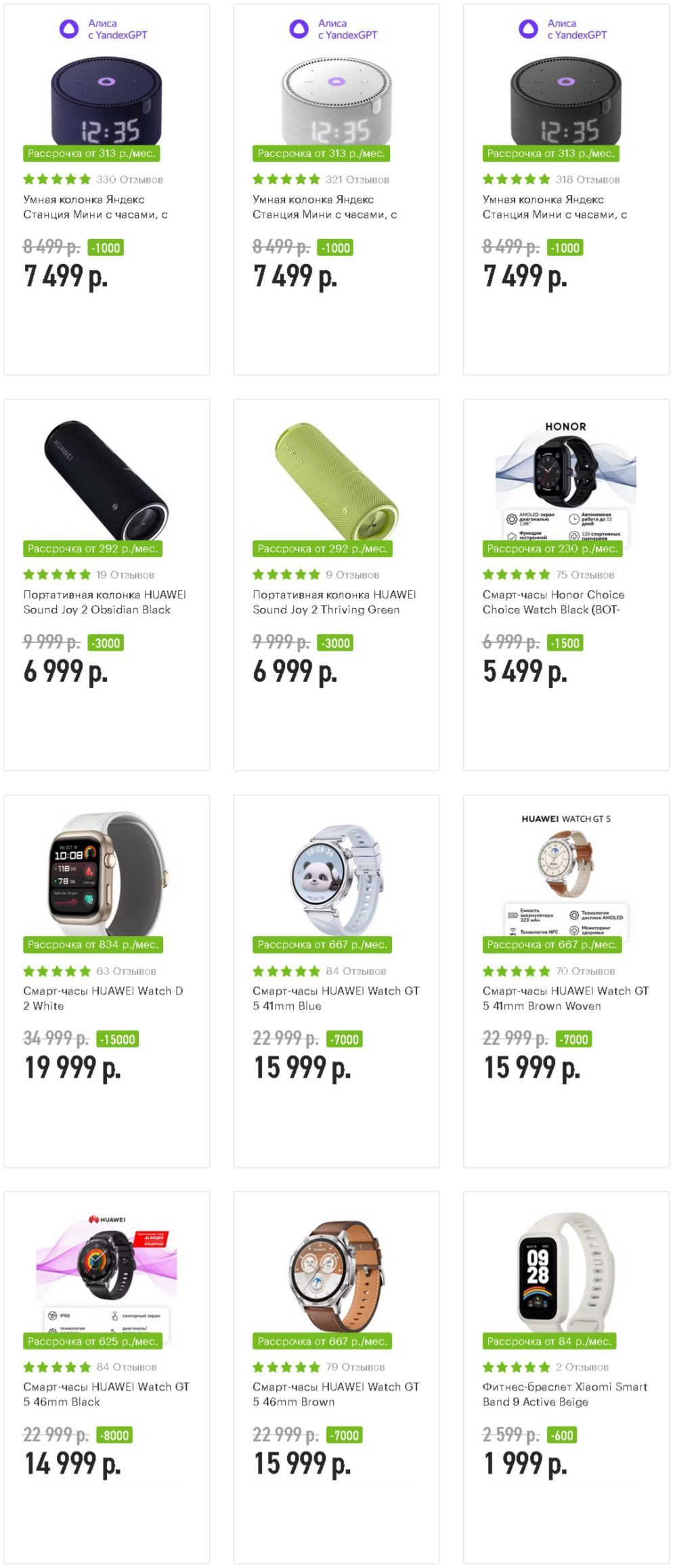Screen dimensions: 677x1568
Task: Open the Watch GT 5 41mm Brown Woven title
Action: [x=565, y=998]
